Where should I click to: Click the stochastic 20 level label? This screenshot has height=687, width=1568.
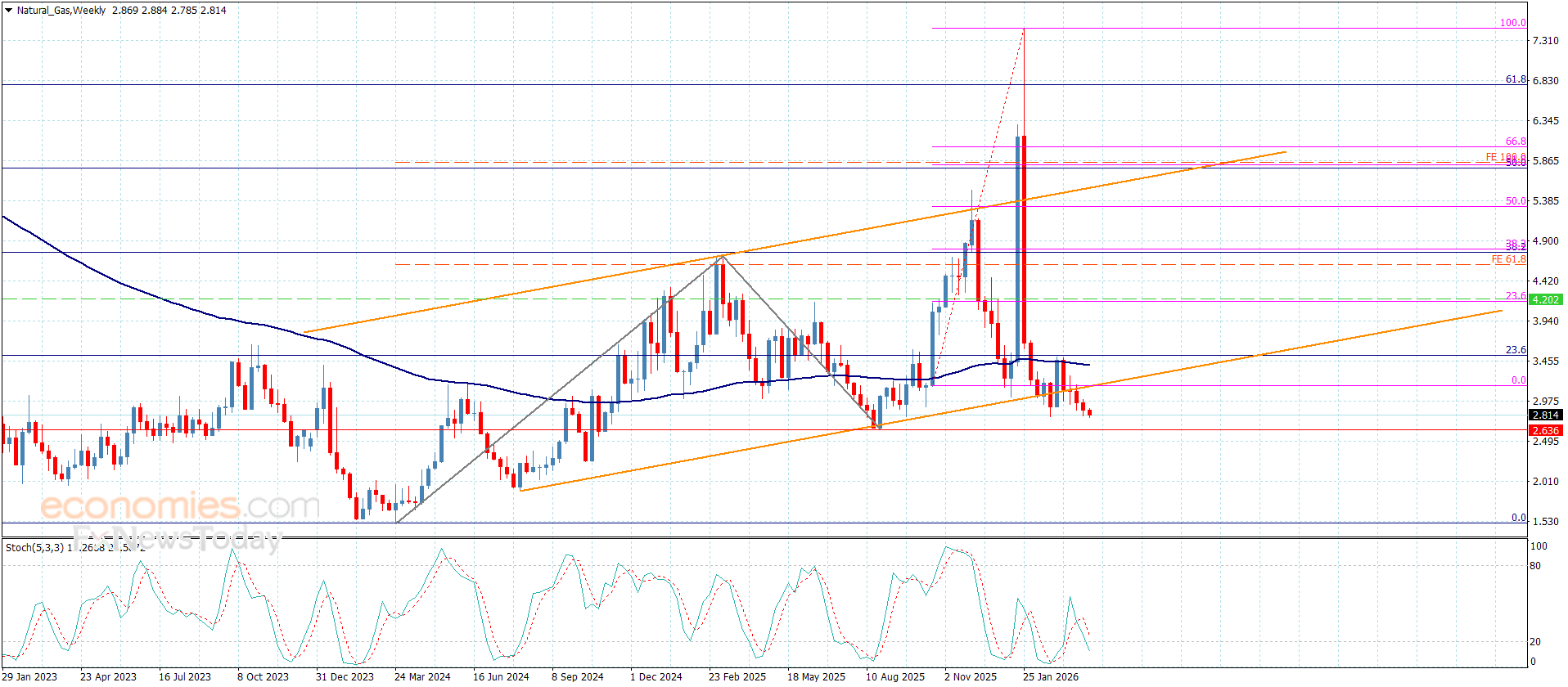[x=1534, y=642]
